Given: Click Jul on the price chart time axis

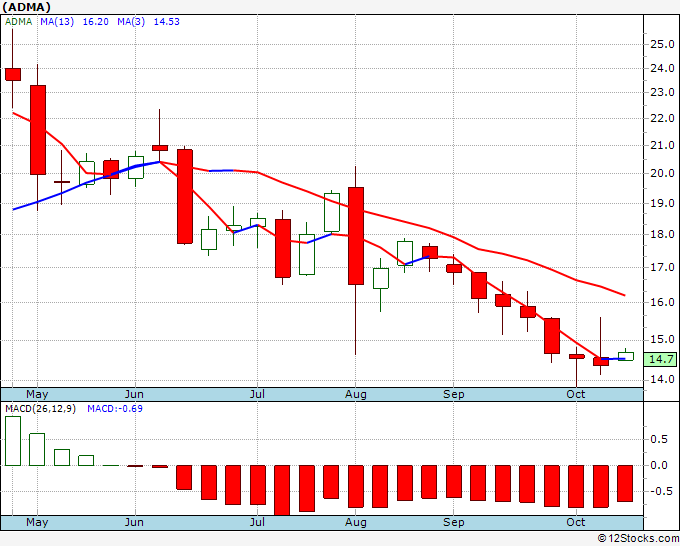Looking at the screenshot, I should point(257,394).
